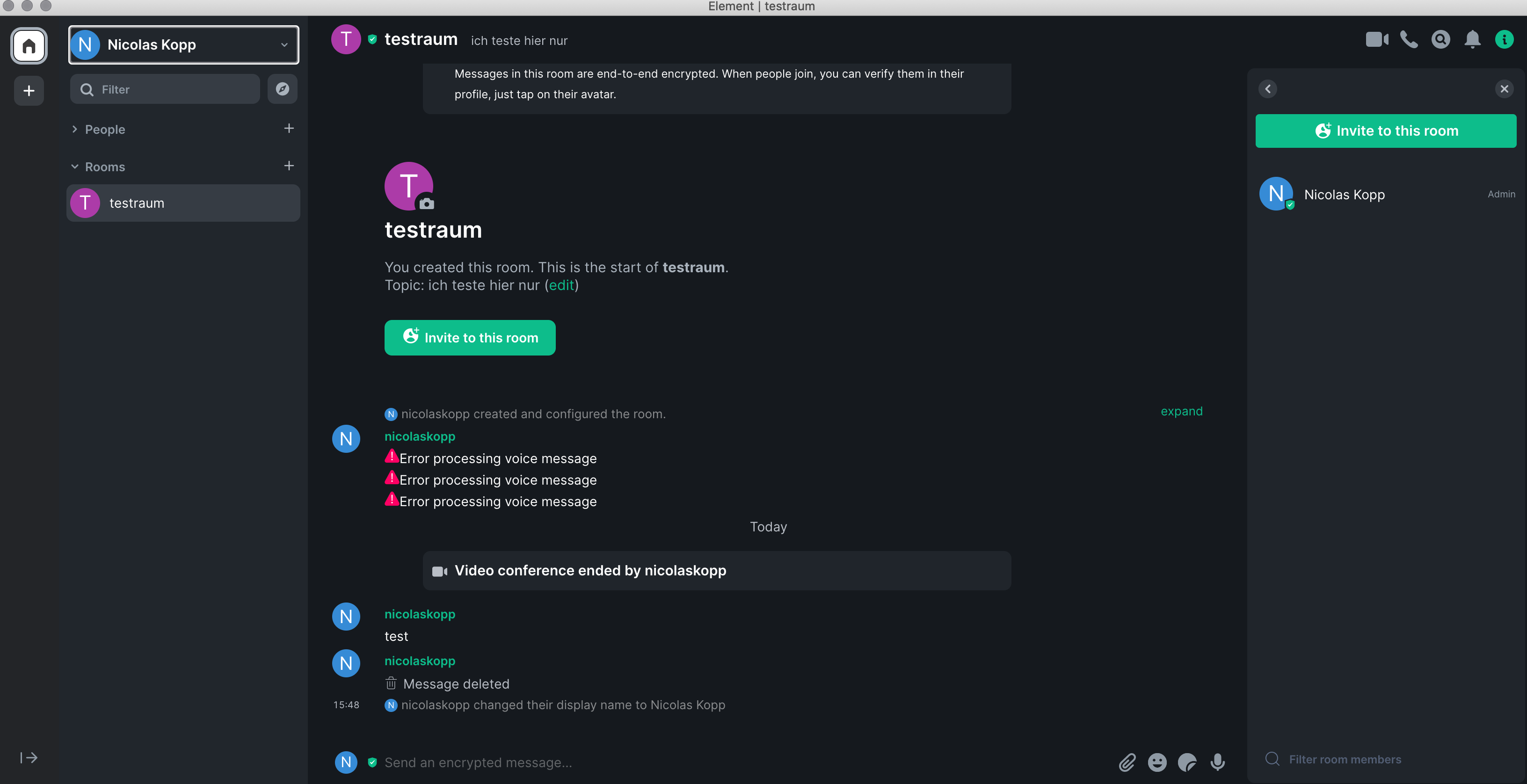Go to the Home space
The width and height of the screenshot is (1527, 784).
(29, 46)
